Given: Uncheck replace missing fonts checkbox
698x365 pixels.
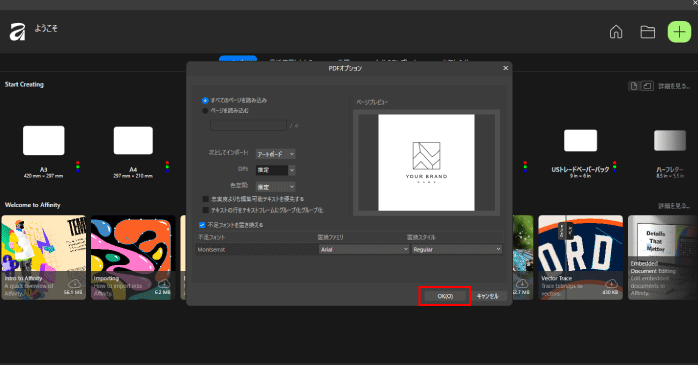Looking at the screenshot, I should pos(202,225).
